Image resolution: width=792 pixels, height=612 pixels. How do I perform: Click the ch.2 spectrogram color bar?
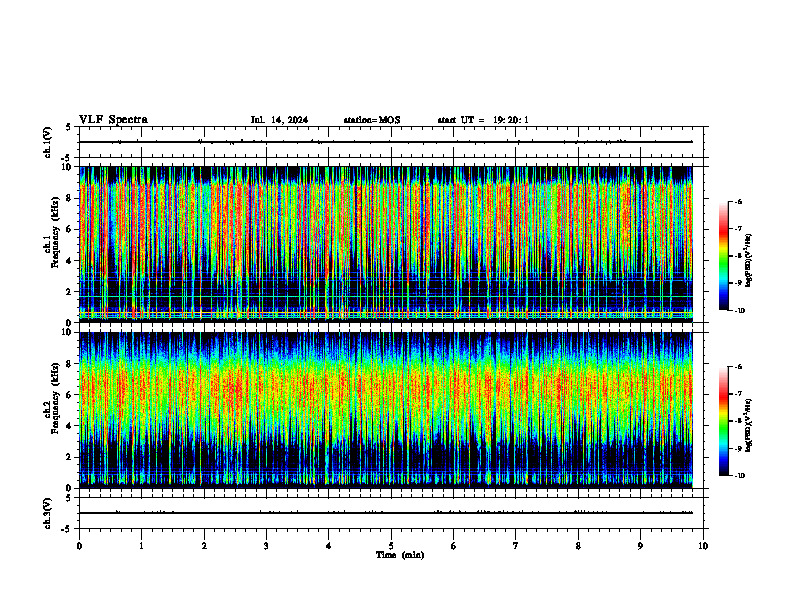(x=724, y=421)
